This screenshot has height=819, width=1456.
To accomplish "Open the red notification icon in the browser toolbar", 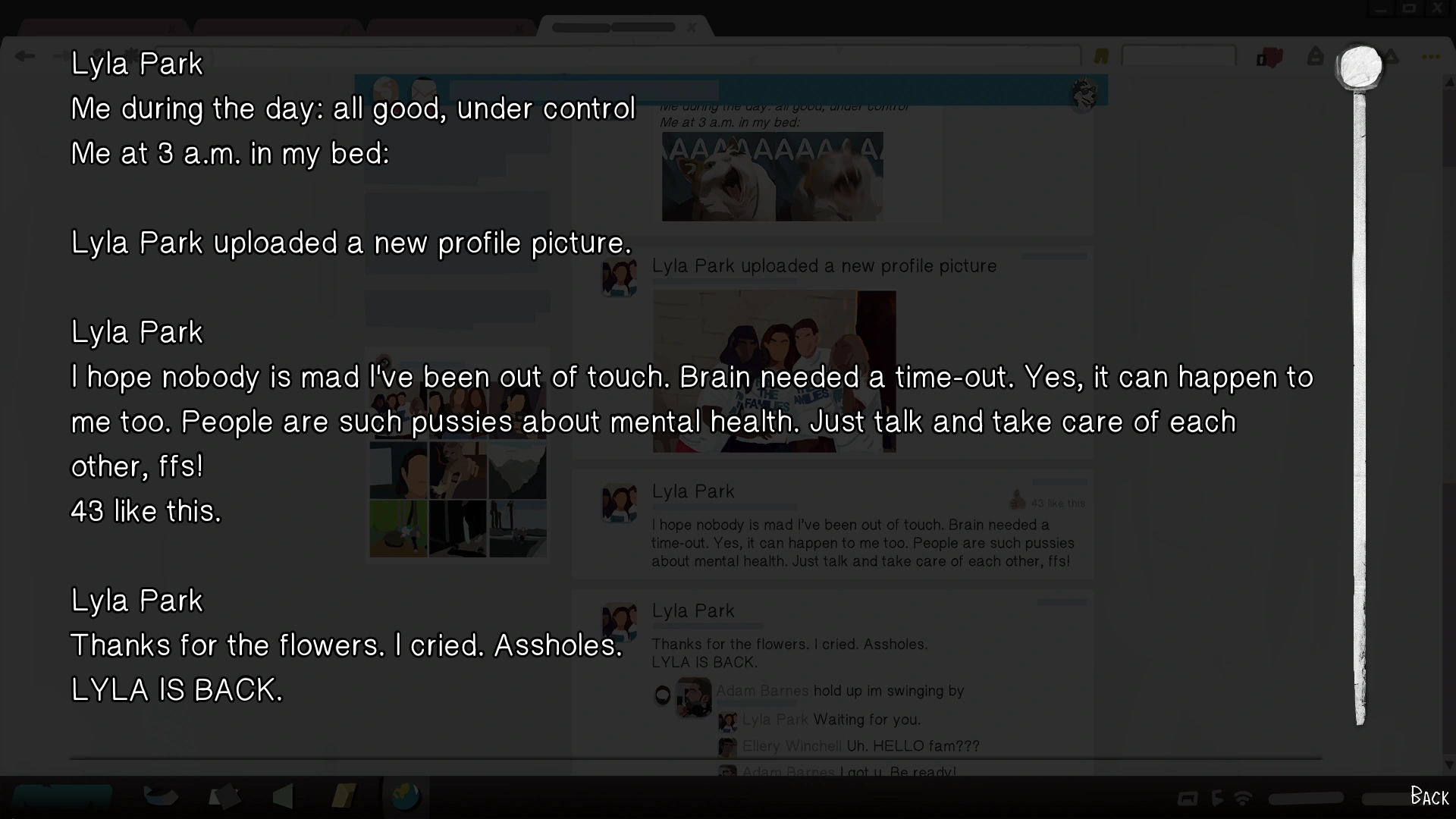I will click(1269, 58).
